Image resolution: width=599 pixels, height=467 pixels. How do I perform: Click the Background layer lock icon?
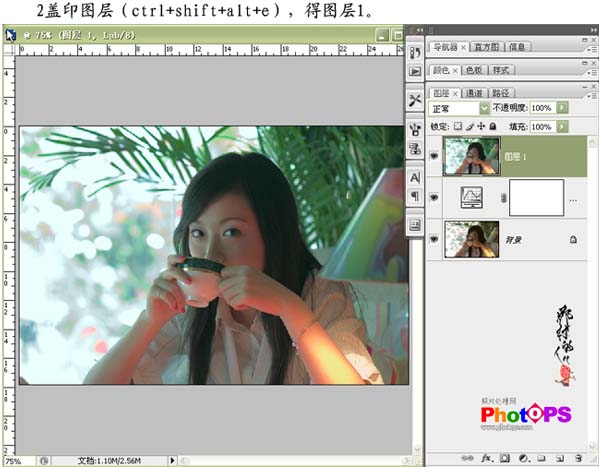(x=573, y=240)
